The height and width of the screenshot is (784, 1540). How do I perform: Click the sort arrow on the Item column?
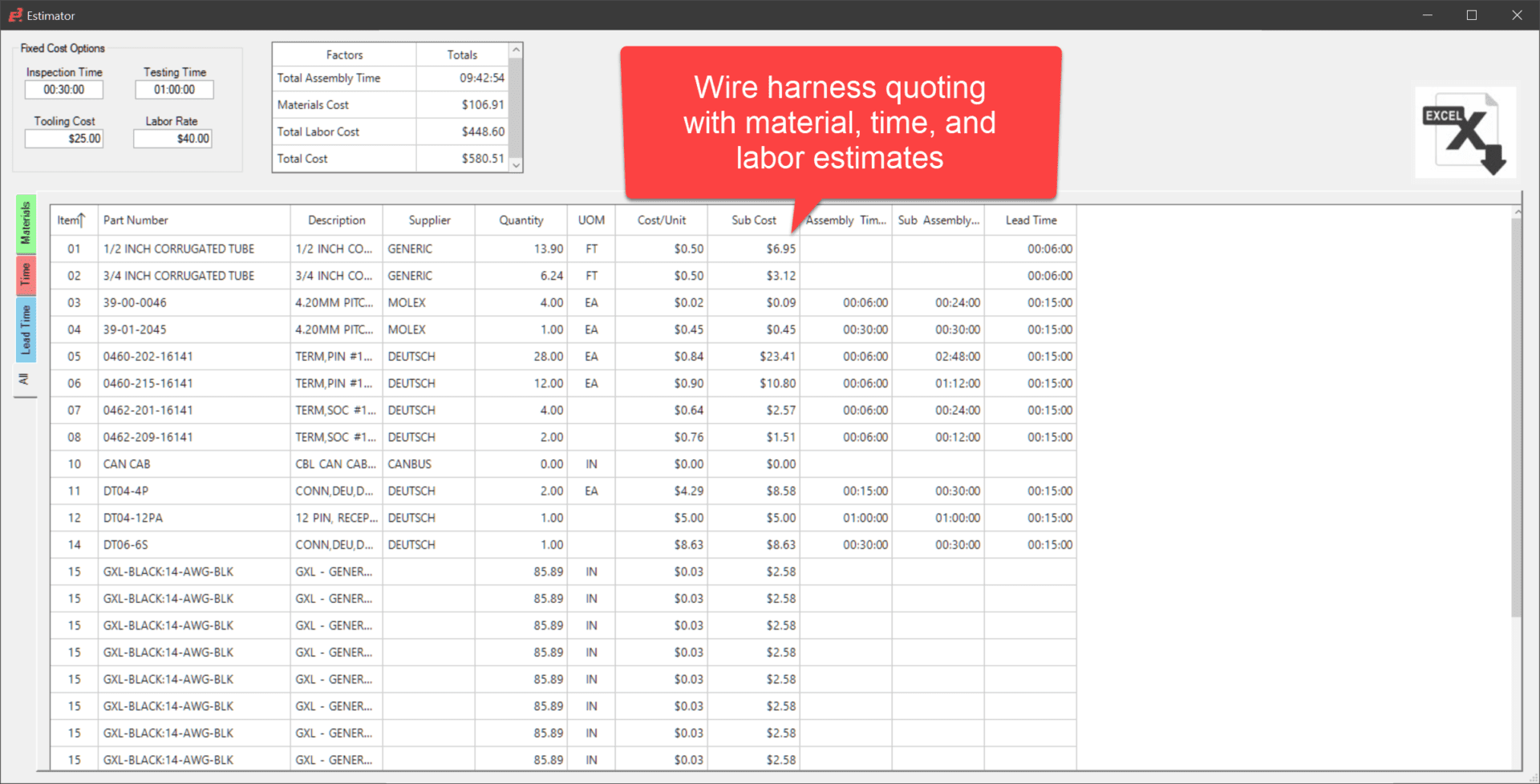point(81,218)
